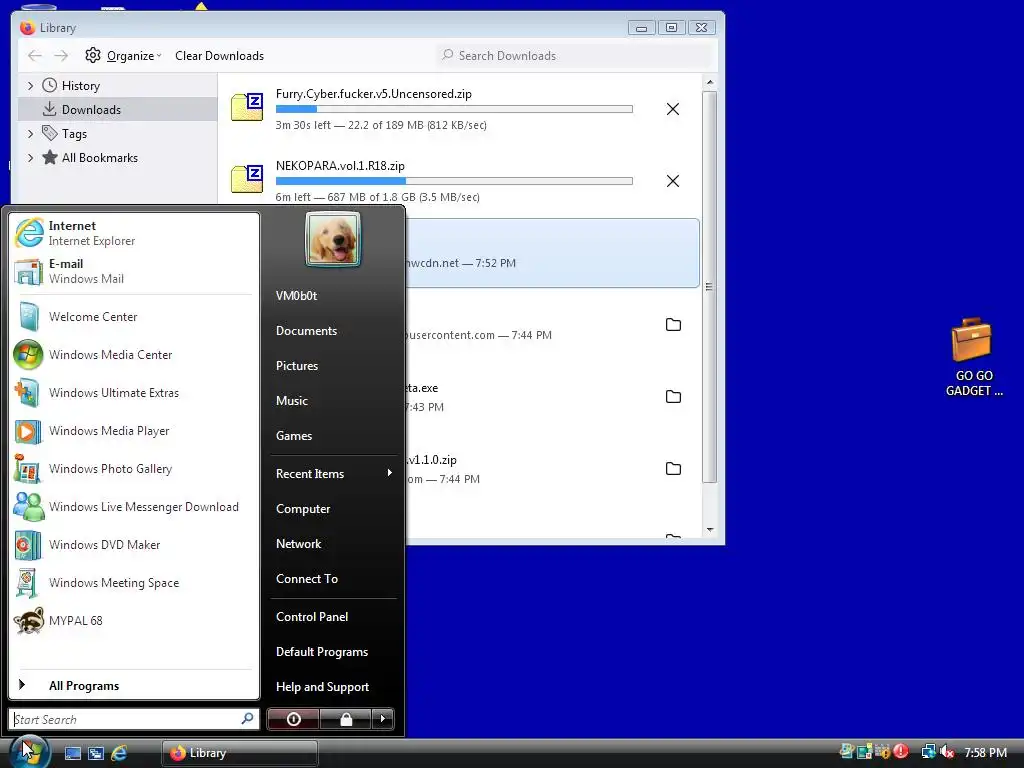Open Help and Support

click(x=333, y=687)
